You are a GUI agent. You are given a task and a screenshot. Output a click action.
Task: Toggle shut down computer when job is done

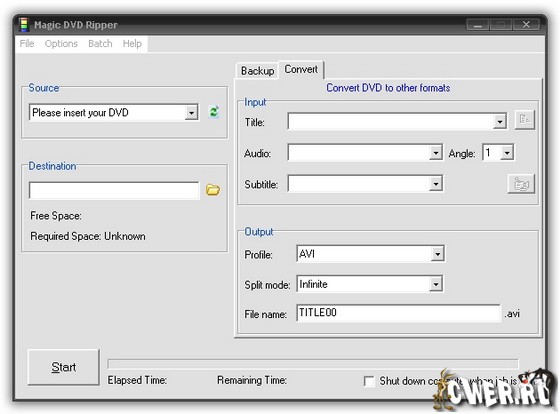coord(369,381)
